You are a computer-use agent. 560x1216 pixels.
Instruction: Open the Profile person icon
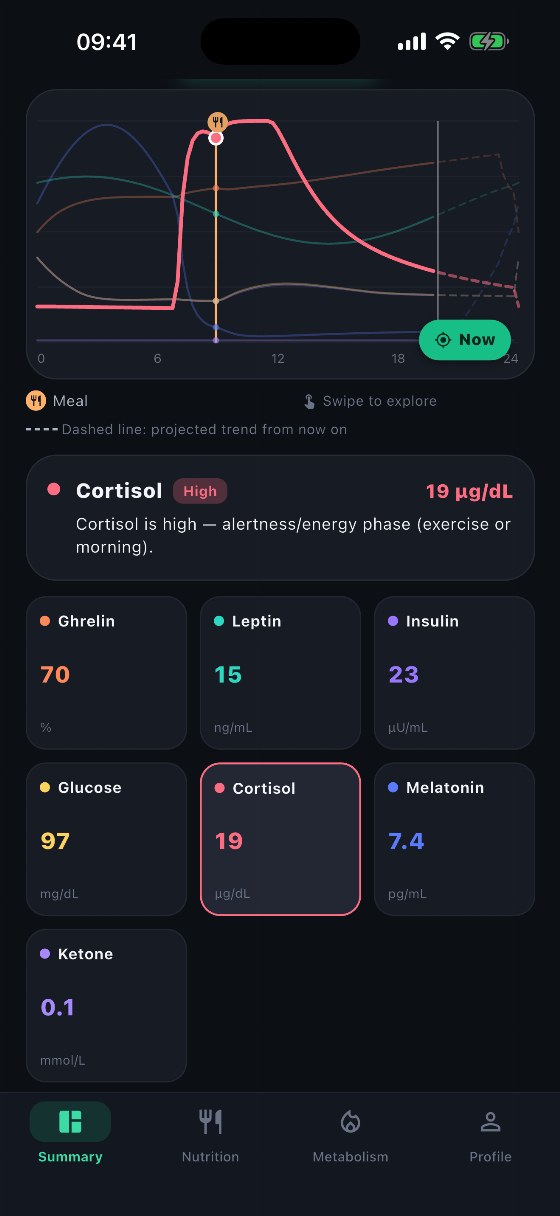click(x=490, y=1121)
